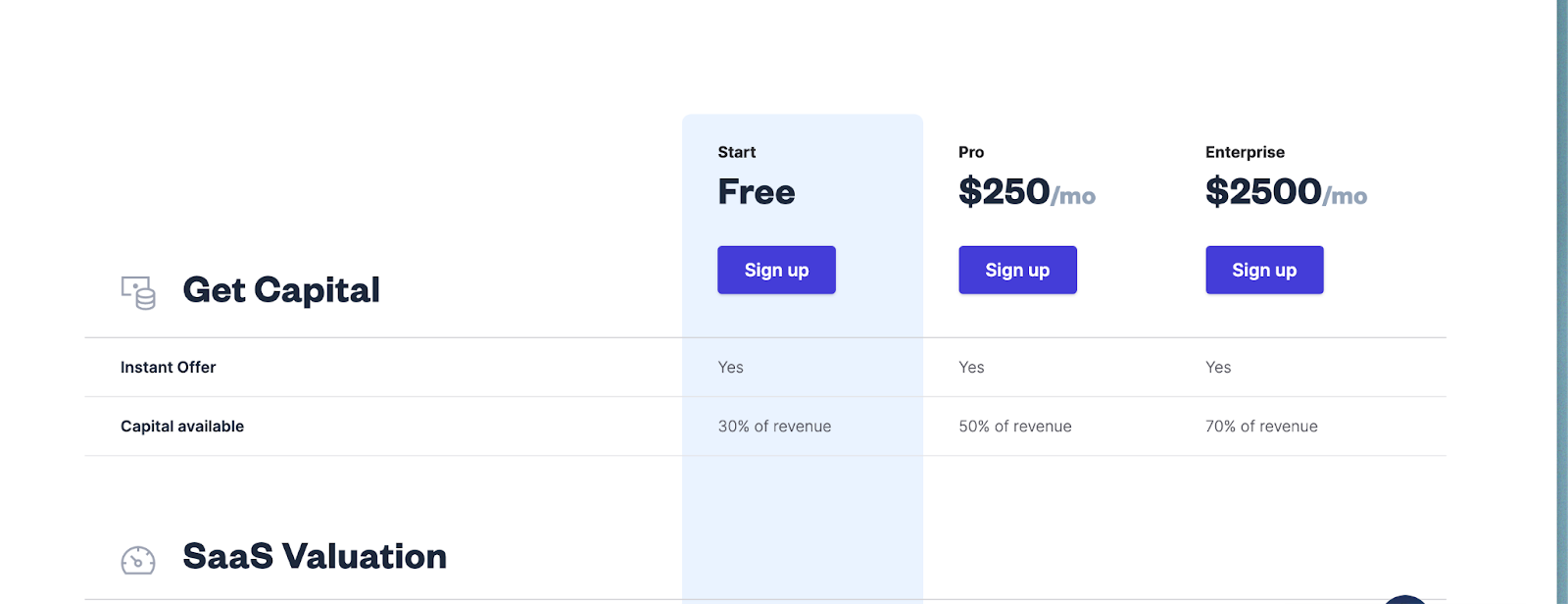
Task: Sign up for the Enterprise plan
Action: tap(1264, 270)
